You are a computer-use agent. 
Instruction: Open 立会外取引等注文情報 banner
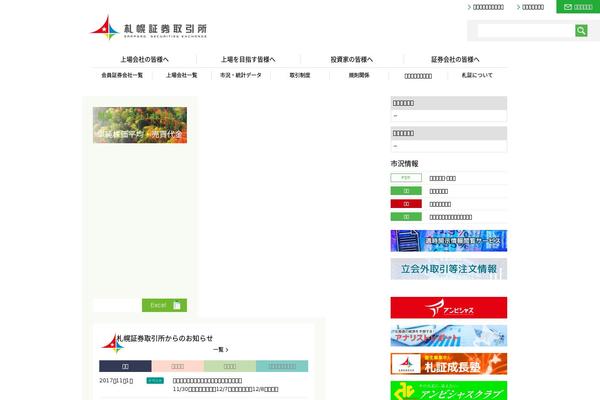(x=449, y=269)
